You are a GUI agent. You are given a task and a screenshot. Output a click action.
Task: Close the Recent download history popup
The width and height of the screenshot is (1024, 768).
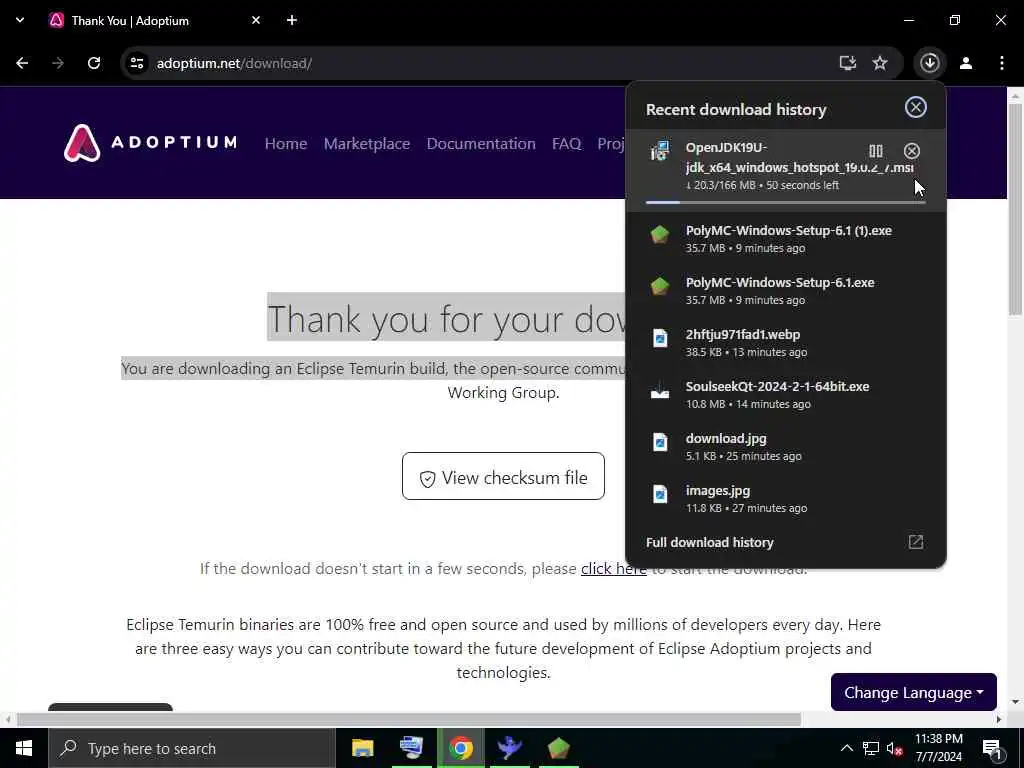coord(916,107)
